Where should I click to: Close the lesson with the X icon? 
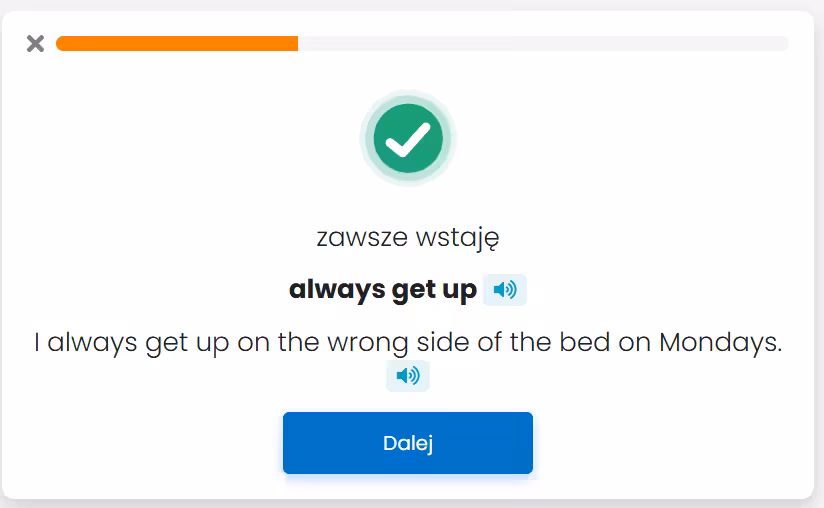point(35,43)
